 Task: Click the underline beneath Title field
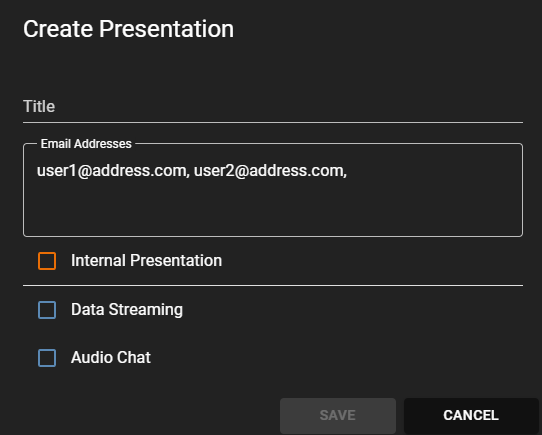(273, 122)
